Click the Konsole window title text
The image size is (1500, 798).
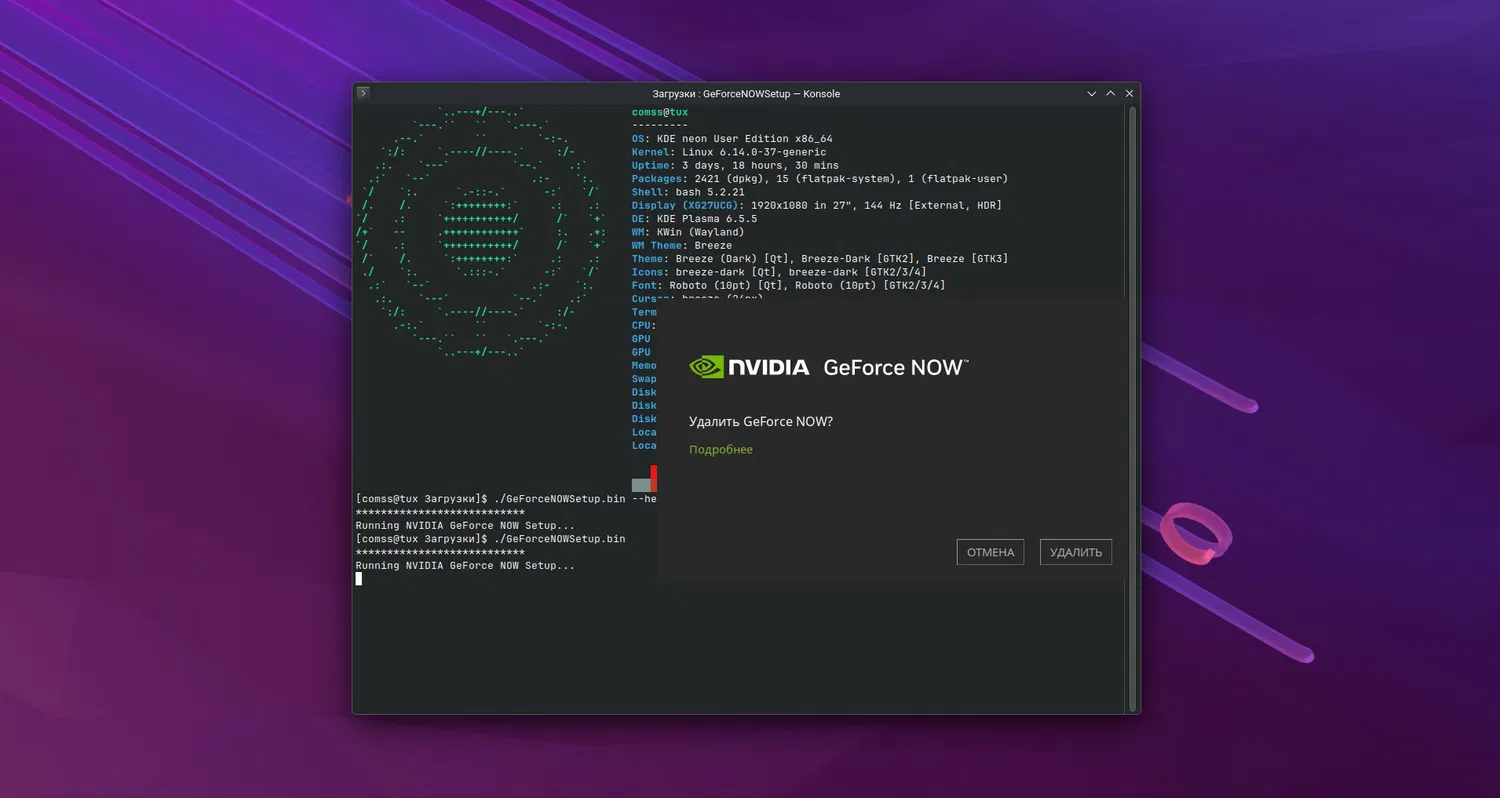click(746, 93)
